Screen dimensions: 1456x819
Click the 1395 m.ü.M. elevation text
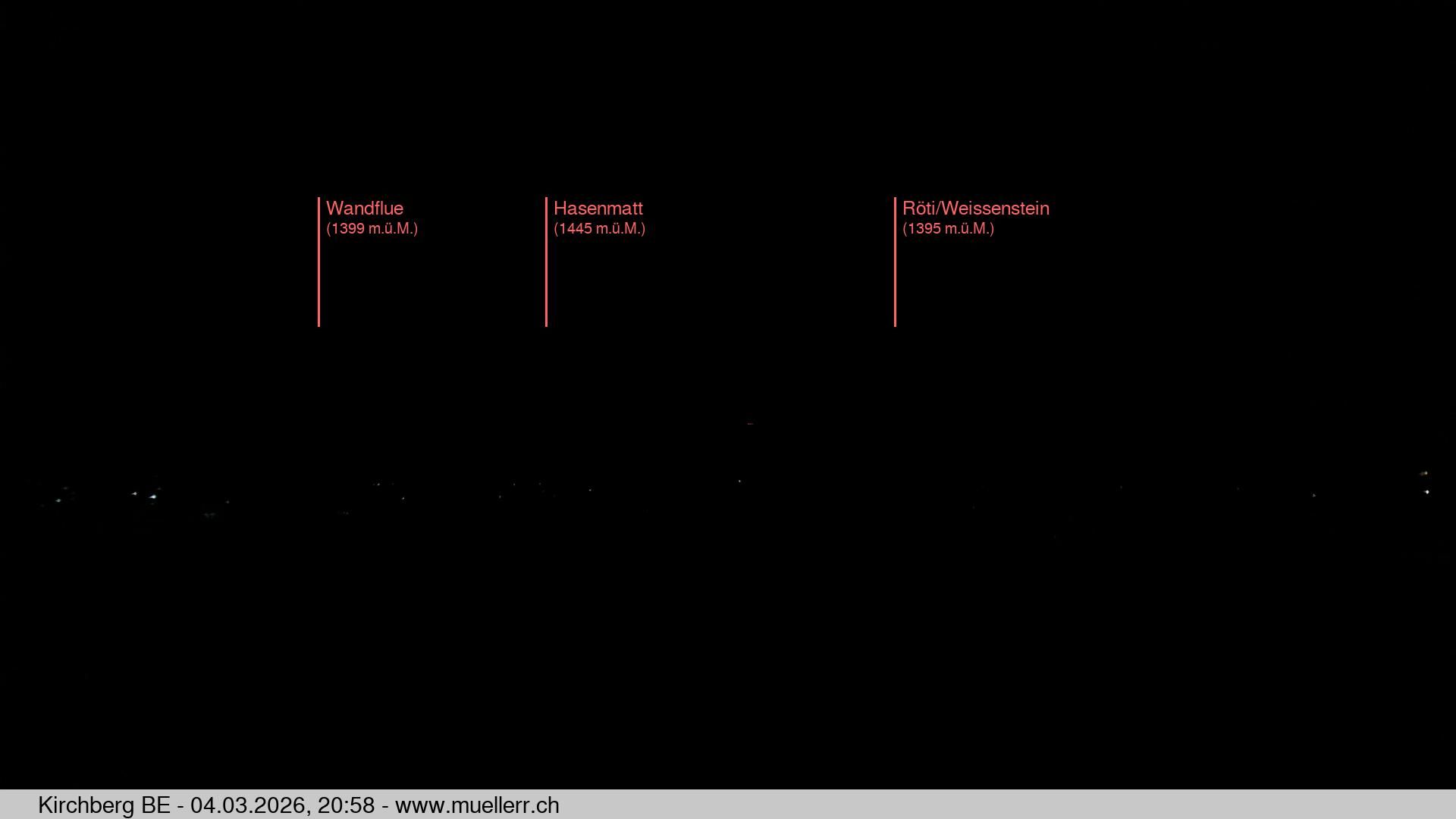948,228
